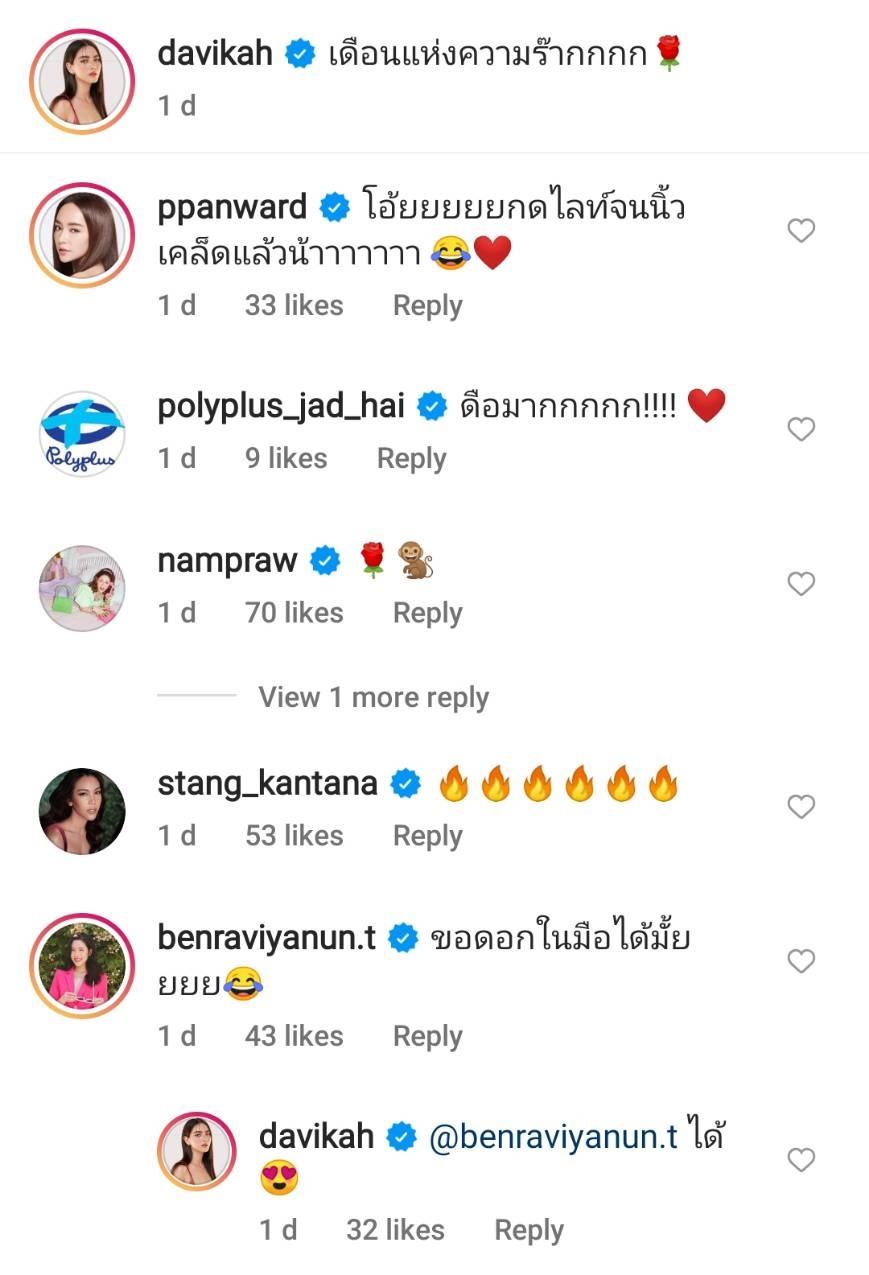
Task: Reply to ppanward's comment
Action: 427,306
